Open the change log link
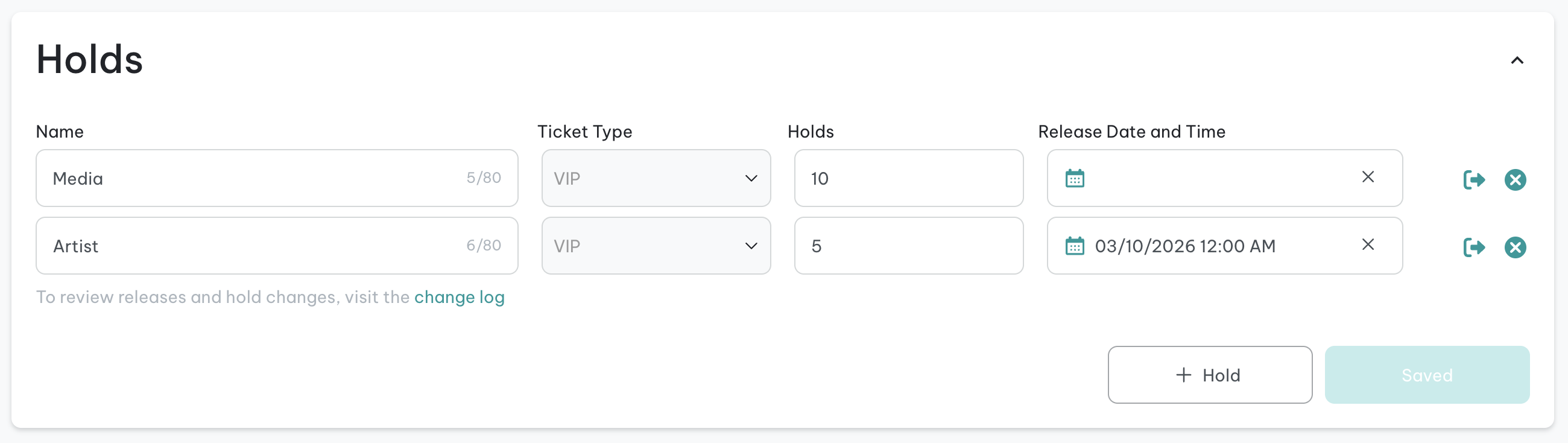The height and width of the screenshot is (443, 1568). pos(459,298)
